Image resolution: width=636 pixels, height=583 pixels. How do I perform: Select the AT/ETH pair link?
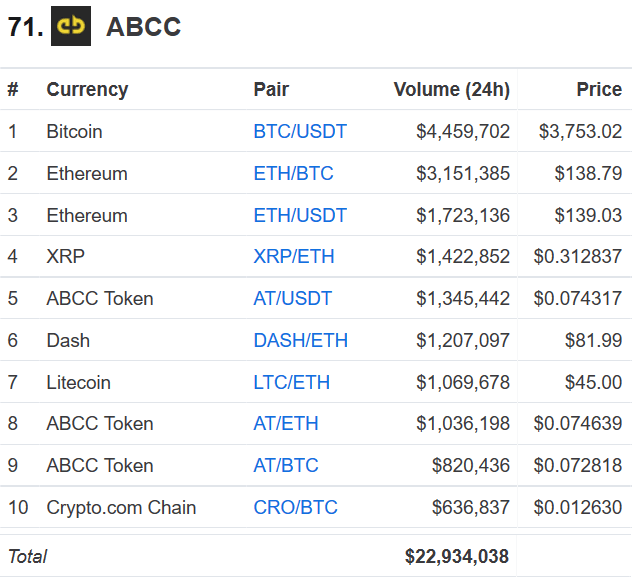[286, 424]
